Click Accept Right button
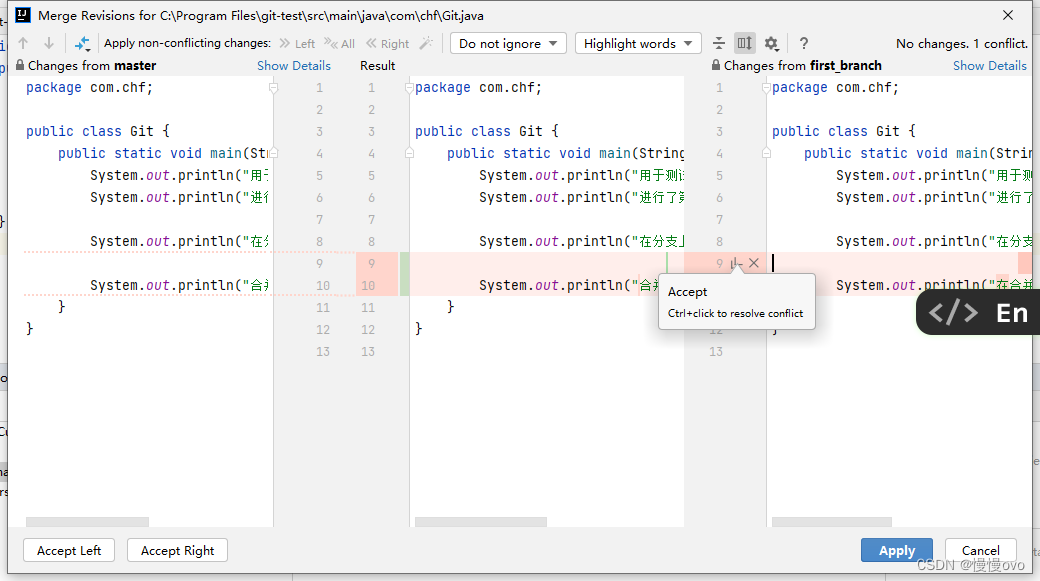Screen dimensions: 1040x581 coord(177,550)
